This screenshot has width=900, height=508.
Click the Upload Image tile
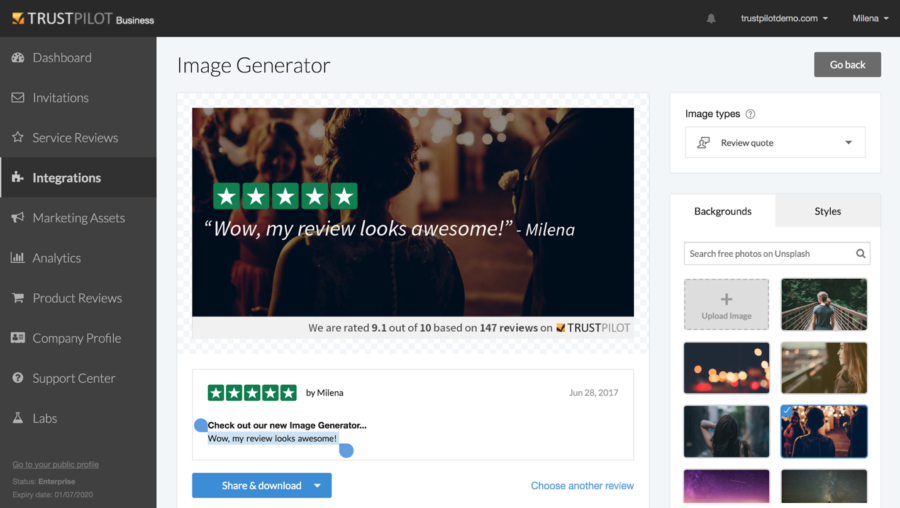click(727, 304)
